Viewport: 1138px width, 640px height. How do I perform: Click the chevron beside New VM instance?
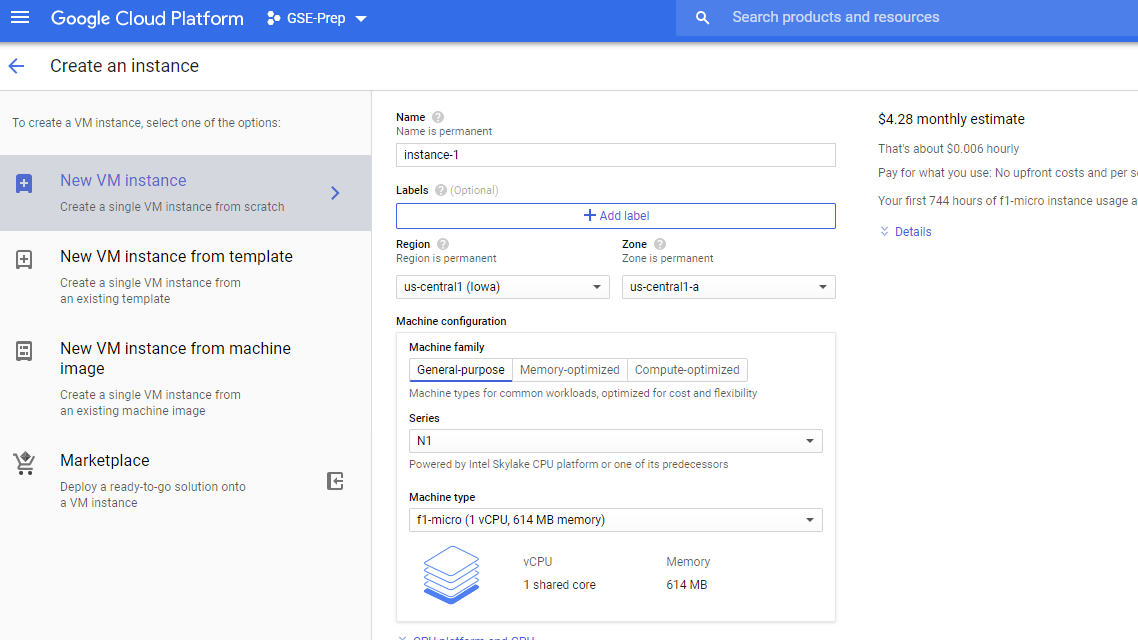[x=335, y=193]
